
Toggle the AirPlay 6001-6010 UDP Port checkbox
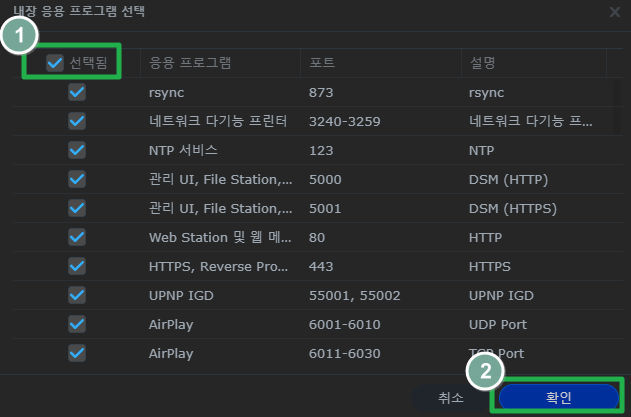tap(77, 324)
